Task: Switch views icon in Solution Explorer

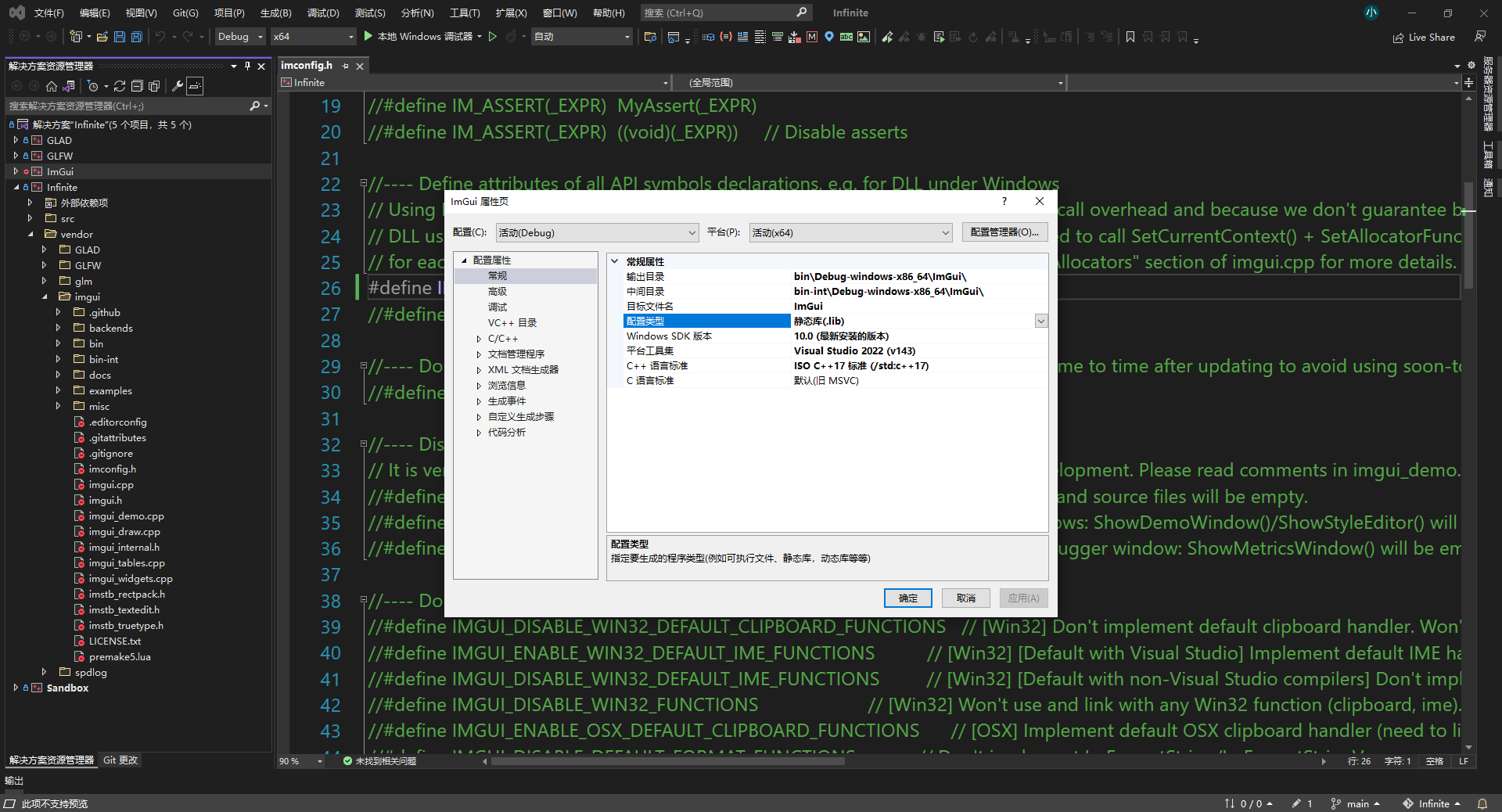Action: click(69, 86)
